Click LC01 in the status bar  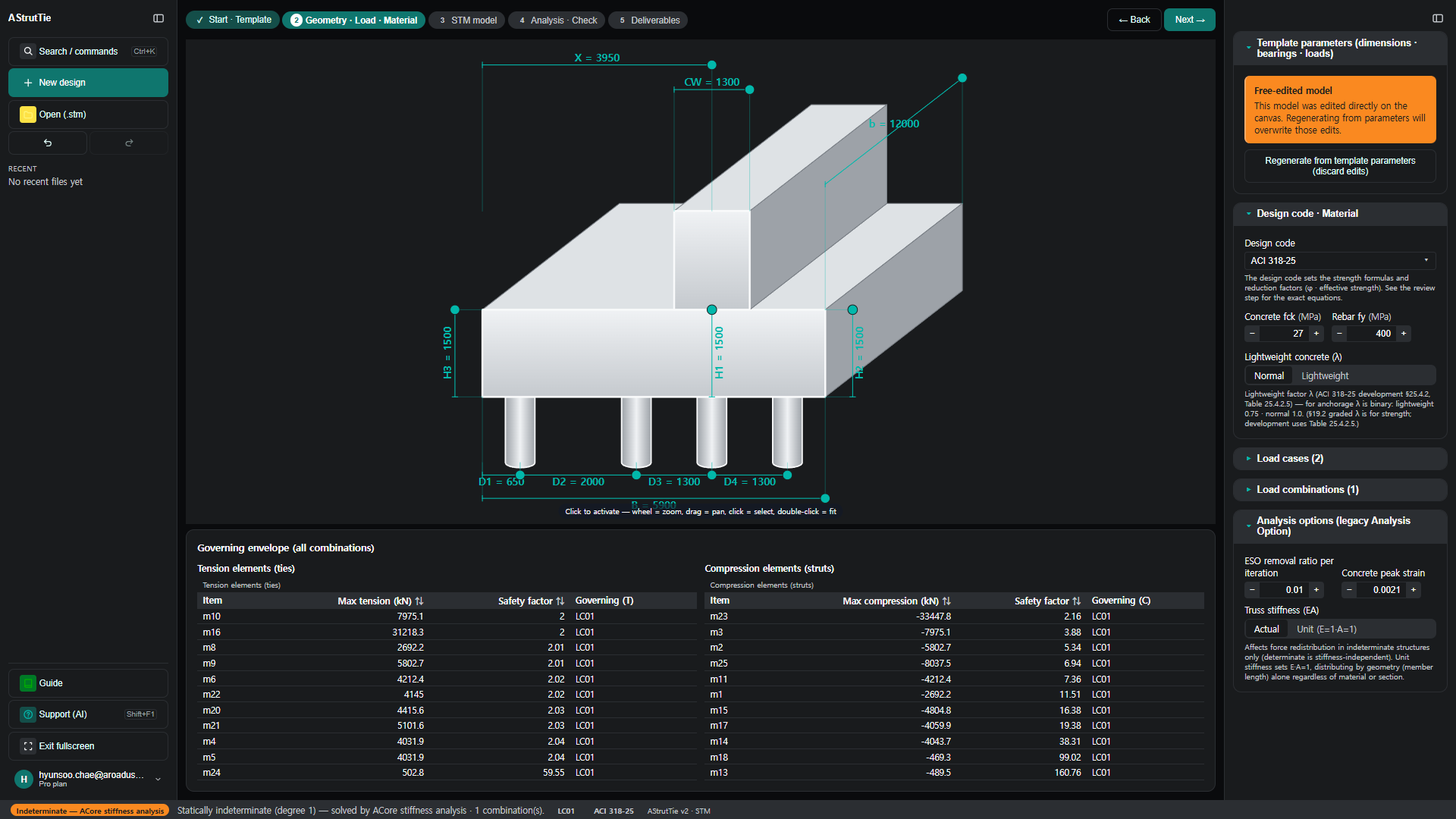coord(566,811)
